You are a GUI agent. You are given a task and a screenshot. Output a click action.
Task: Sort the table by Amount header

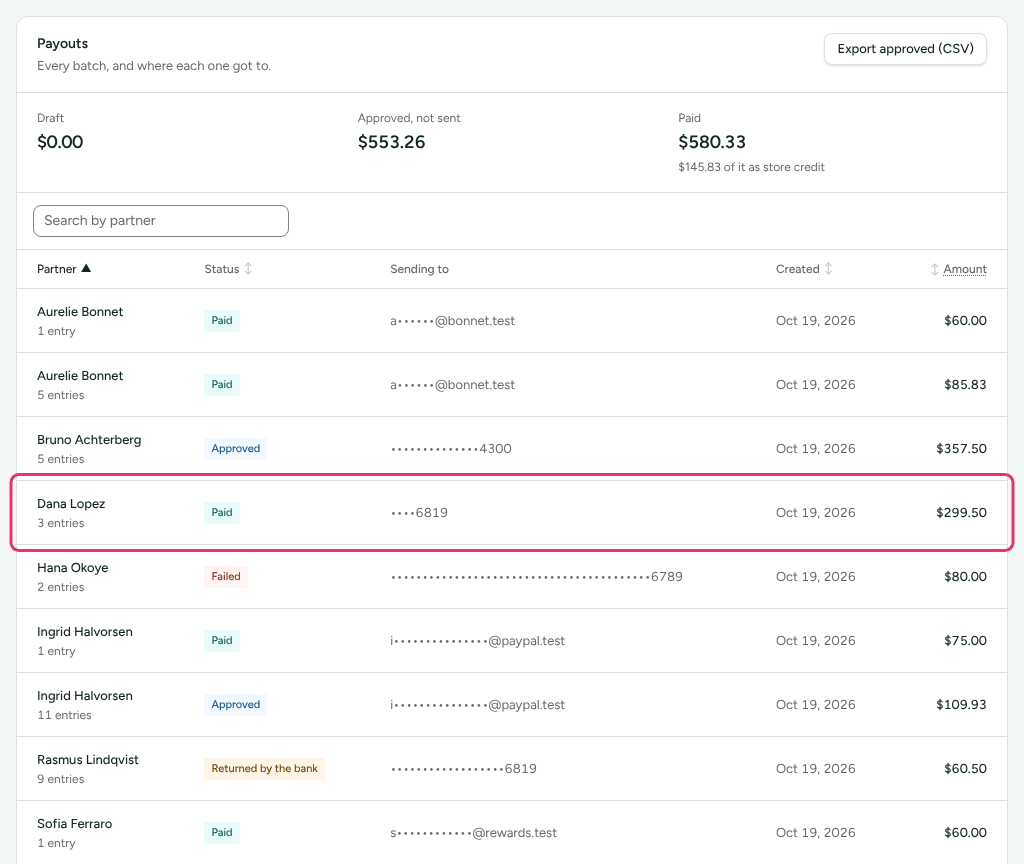click(x=965, y=269)
